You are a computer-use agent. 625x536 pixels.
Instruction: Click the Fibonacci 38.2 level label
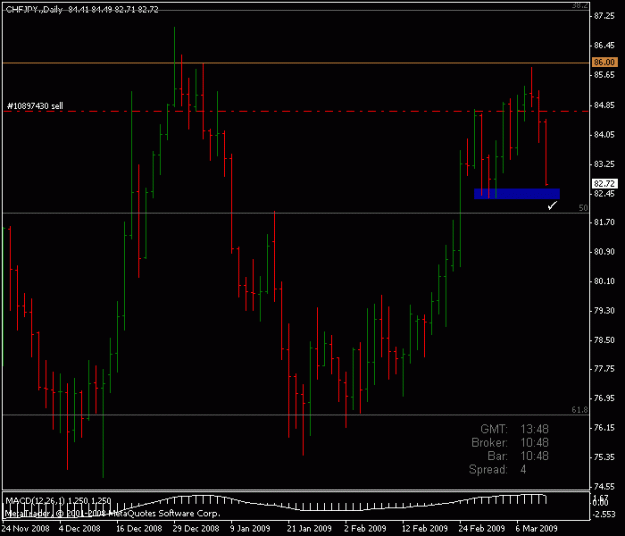point(580,5)
